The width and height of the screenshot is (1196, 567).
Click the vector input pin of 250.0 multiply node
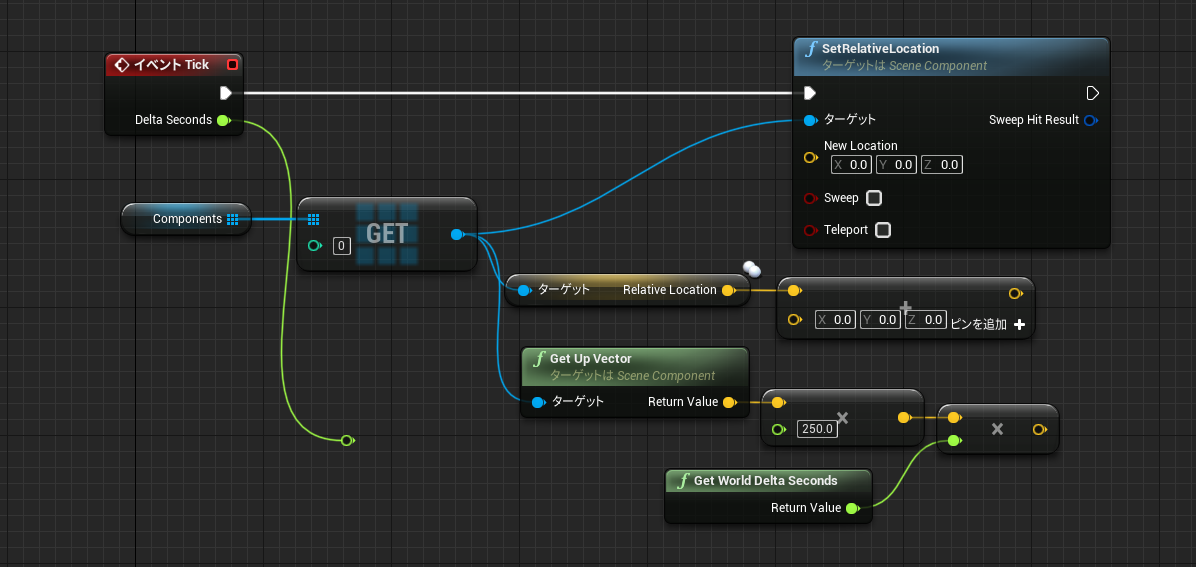click(x=778, y=402)
